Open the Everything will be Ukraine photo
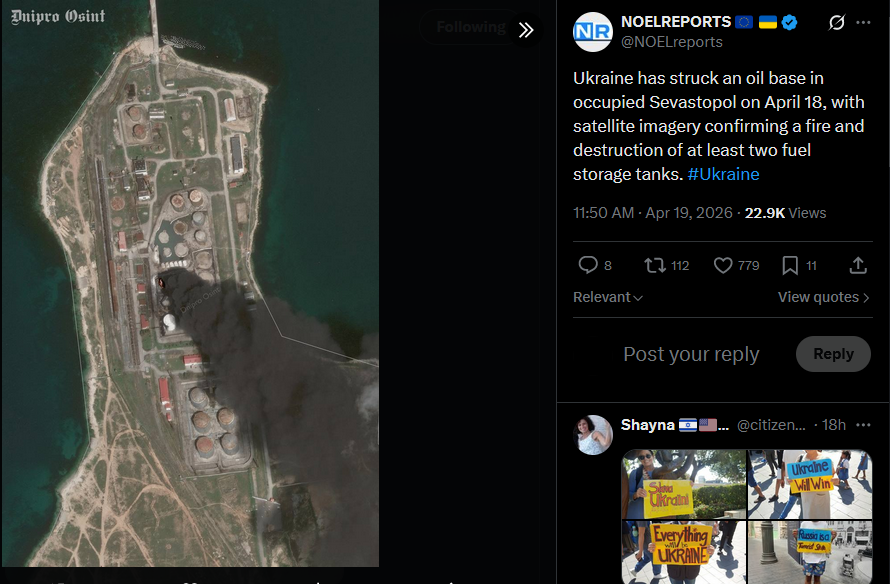This screenshot has width=890, height=584. (683, 552)
